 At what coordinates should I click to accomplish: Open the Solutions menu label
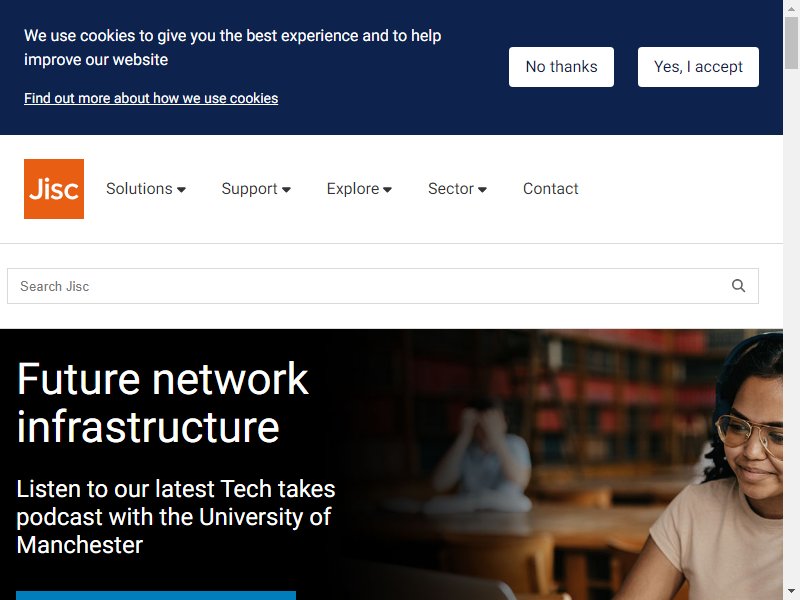(139, 189)
